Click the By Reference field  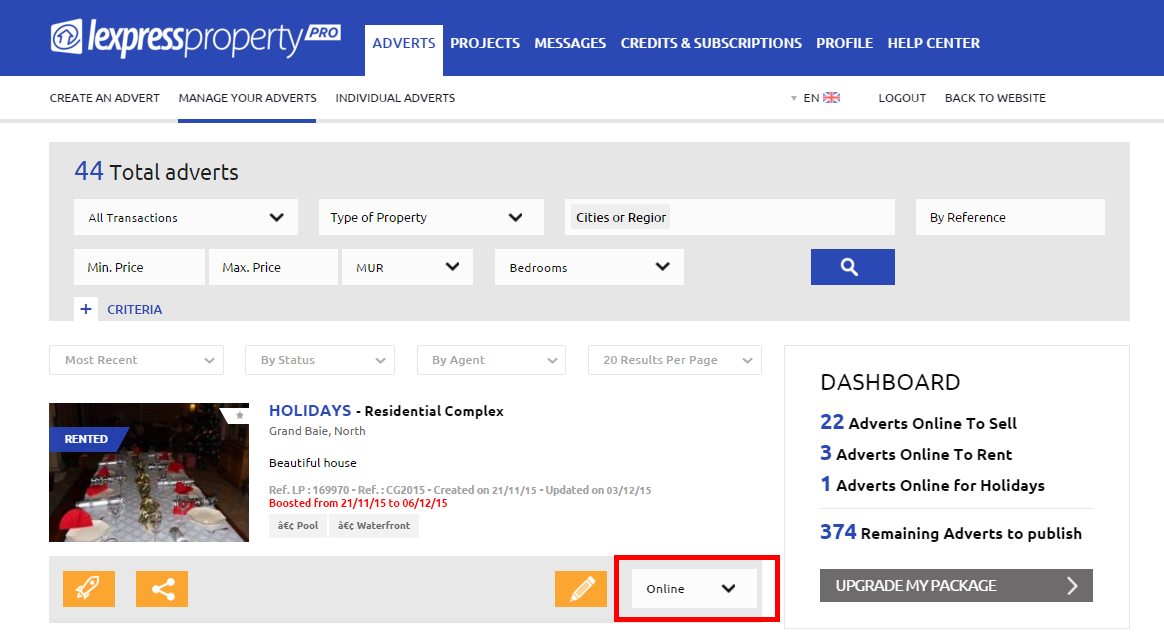(x=1010, y=217)
